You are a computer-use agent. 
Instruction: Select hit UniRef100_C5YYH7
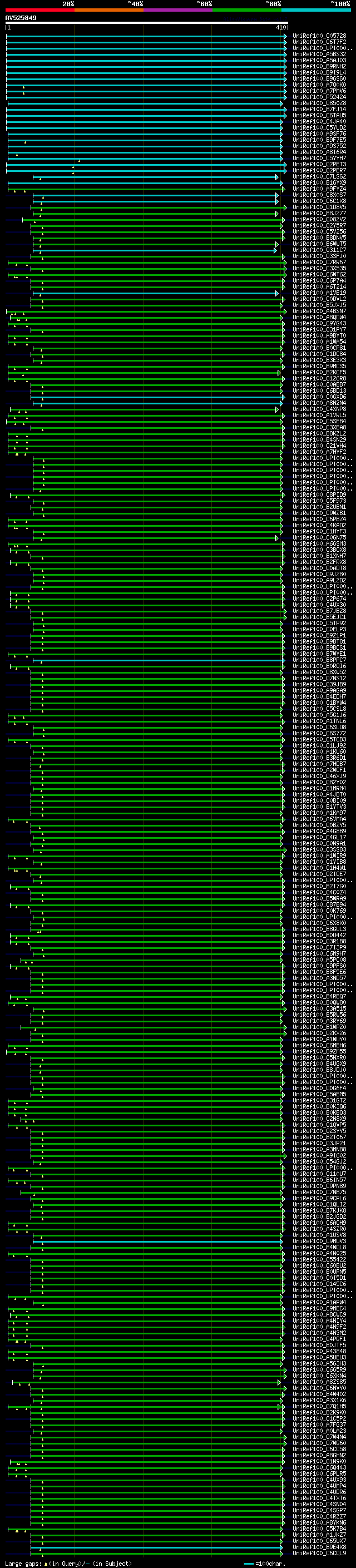click(x=319, y=157)
